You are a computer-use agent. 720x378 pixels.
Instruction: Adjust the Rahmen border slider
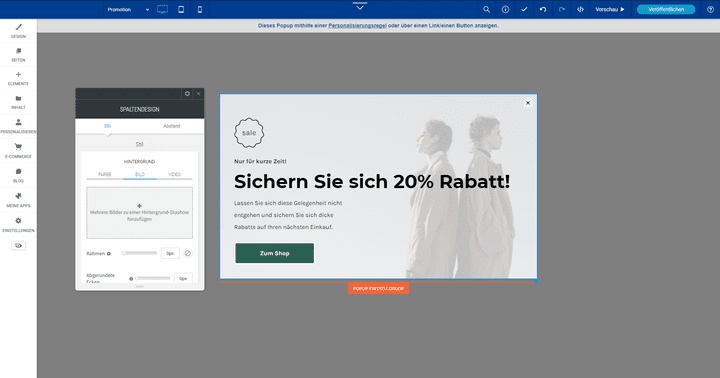[x=139, y=253]
